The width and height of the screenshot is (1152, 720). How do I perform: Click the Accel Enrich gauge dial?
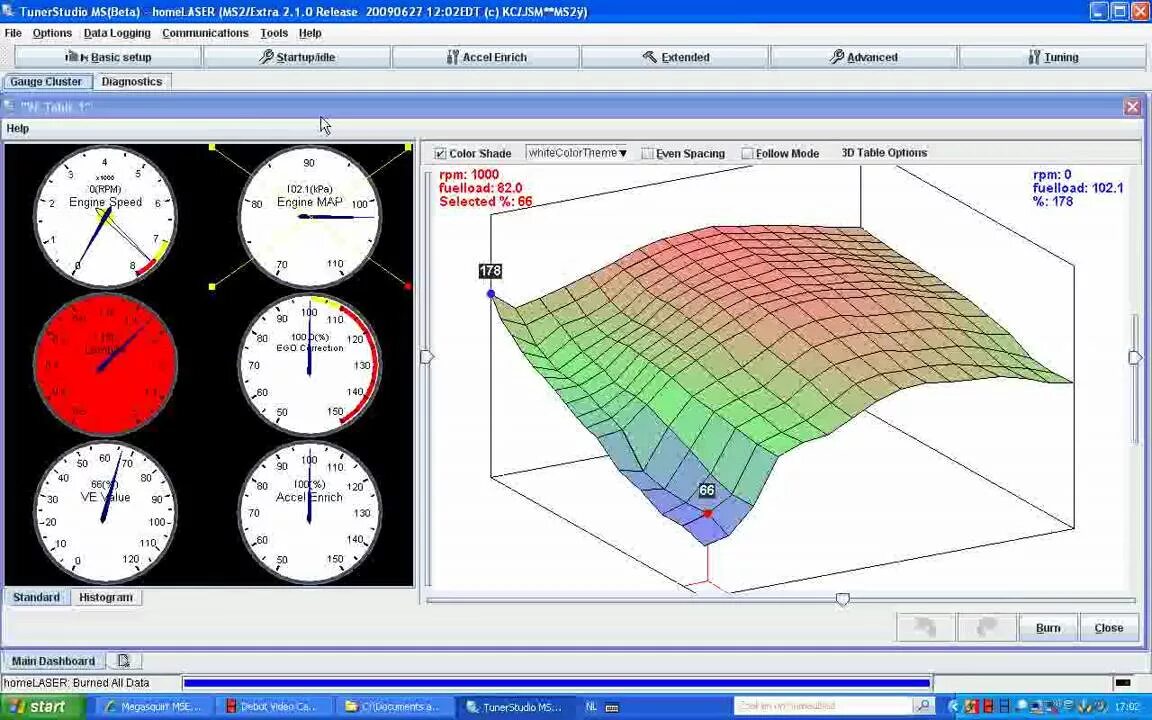(309, 512)
